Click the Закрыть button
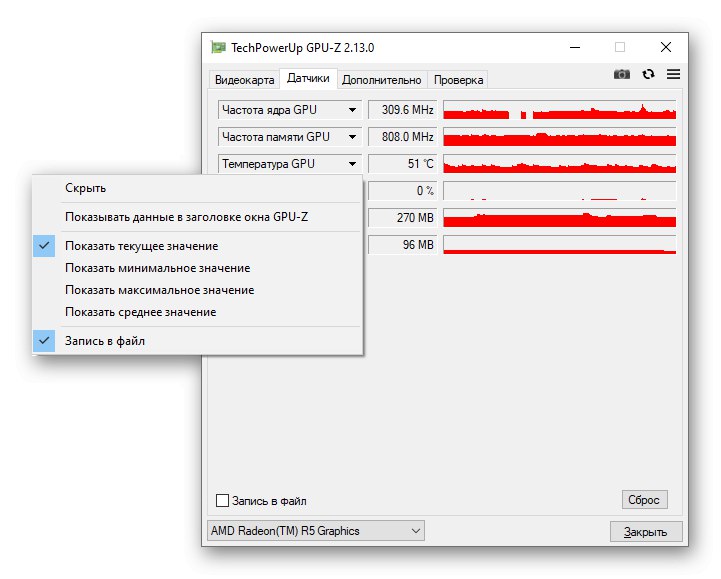This screenshot has height=579, width=721. (646, 532)
